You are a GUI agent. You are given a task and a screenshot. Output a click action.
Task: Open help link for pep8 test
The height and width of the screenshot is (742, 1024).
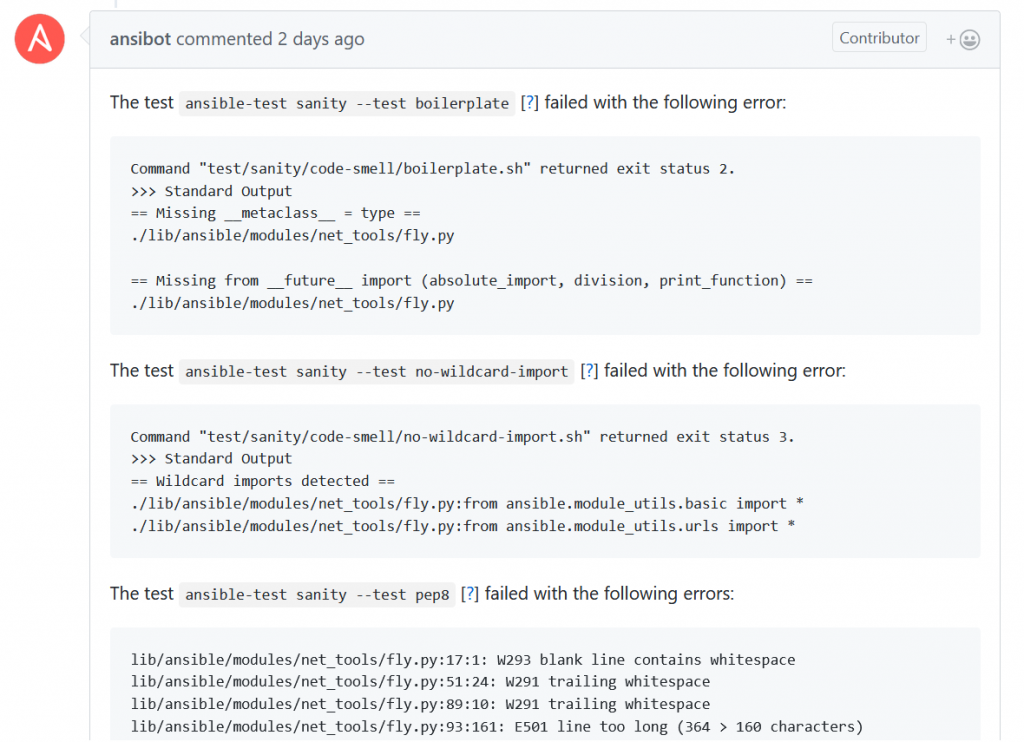tap(470, 594)
